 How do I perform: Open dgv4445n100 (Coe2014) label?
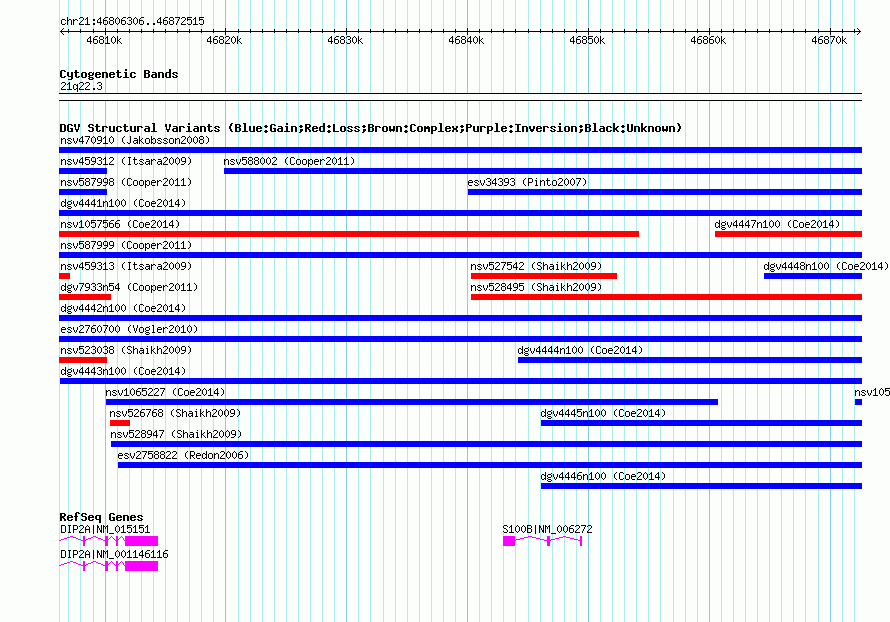coord(603,413)
